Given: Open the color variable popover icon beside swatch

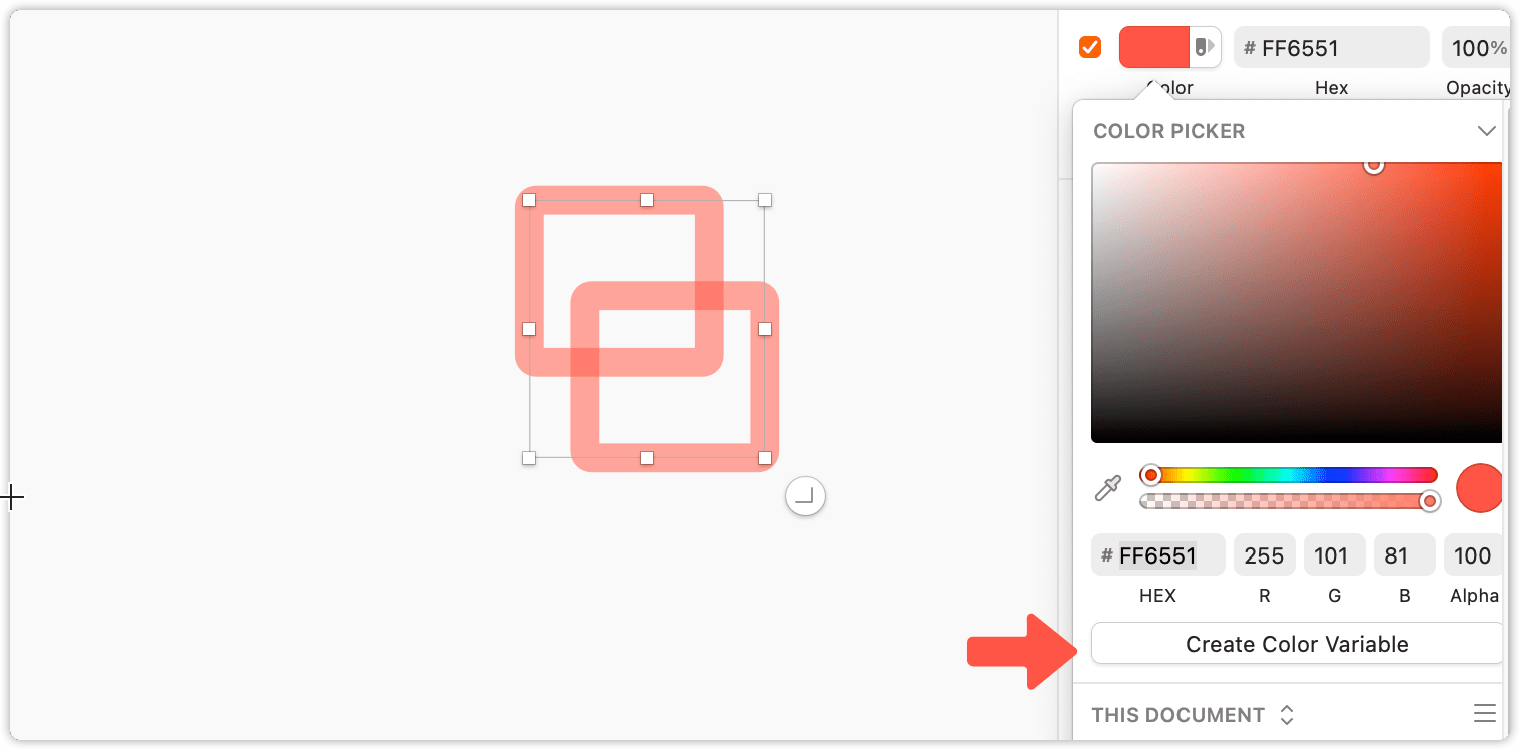Looking at the screenshot, I should pyautogui.click(x=1205, y=47).
